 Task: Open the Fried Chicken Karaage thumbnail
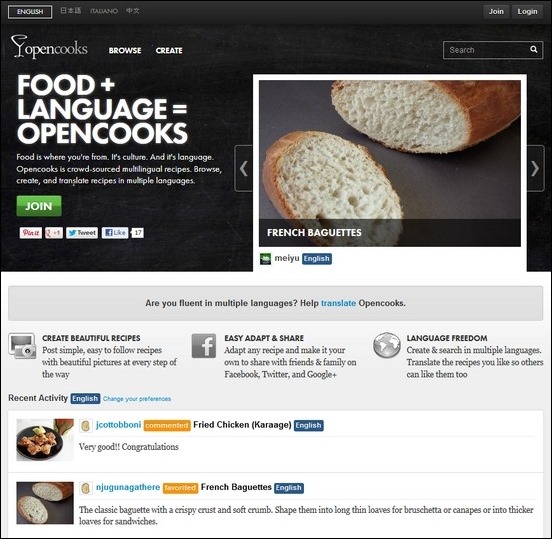45,440
